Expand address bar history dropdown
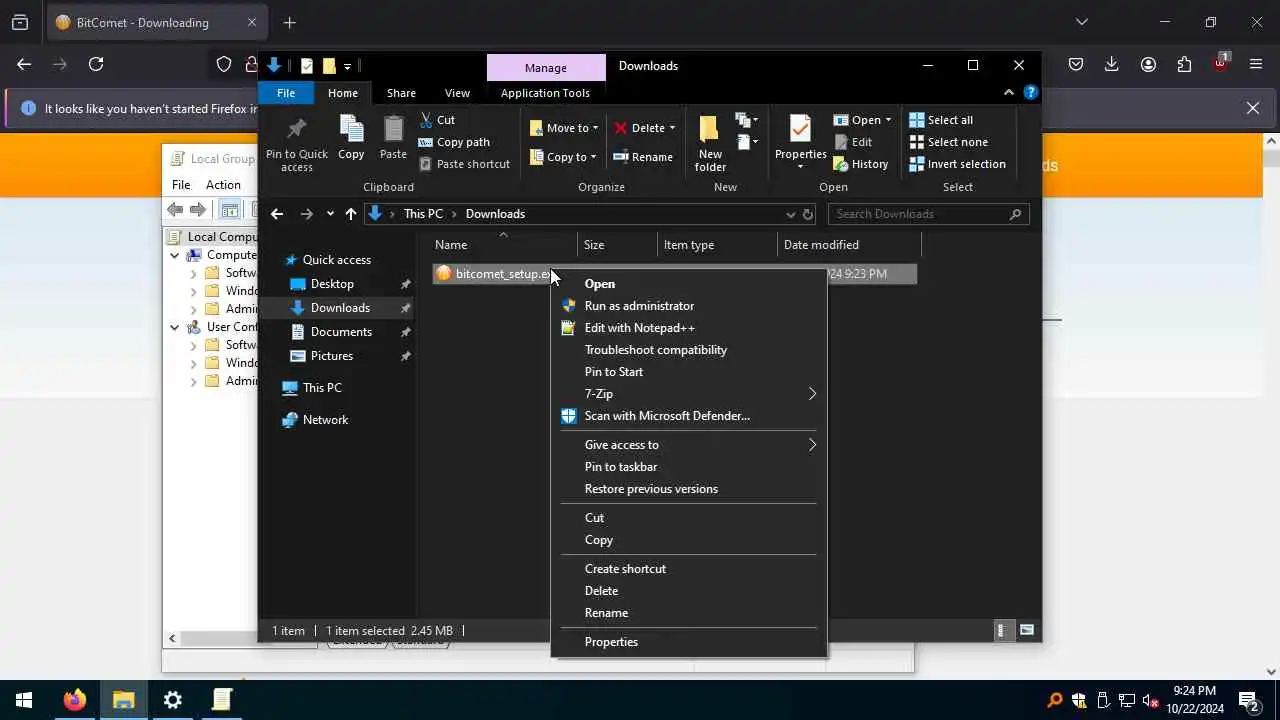Viewport: 1280px width, 720px height. (x=790, y=214)
